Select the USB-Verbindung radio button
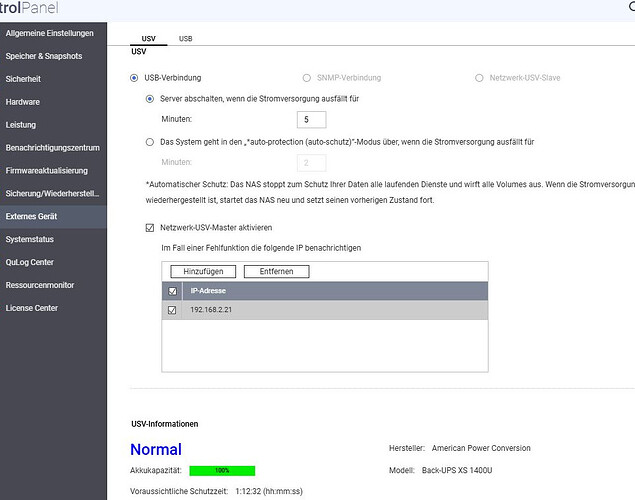Image resolution: width=635 pixels, height=500 pixels. click(135, 77)
